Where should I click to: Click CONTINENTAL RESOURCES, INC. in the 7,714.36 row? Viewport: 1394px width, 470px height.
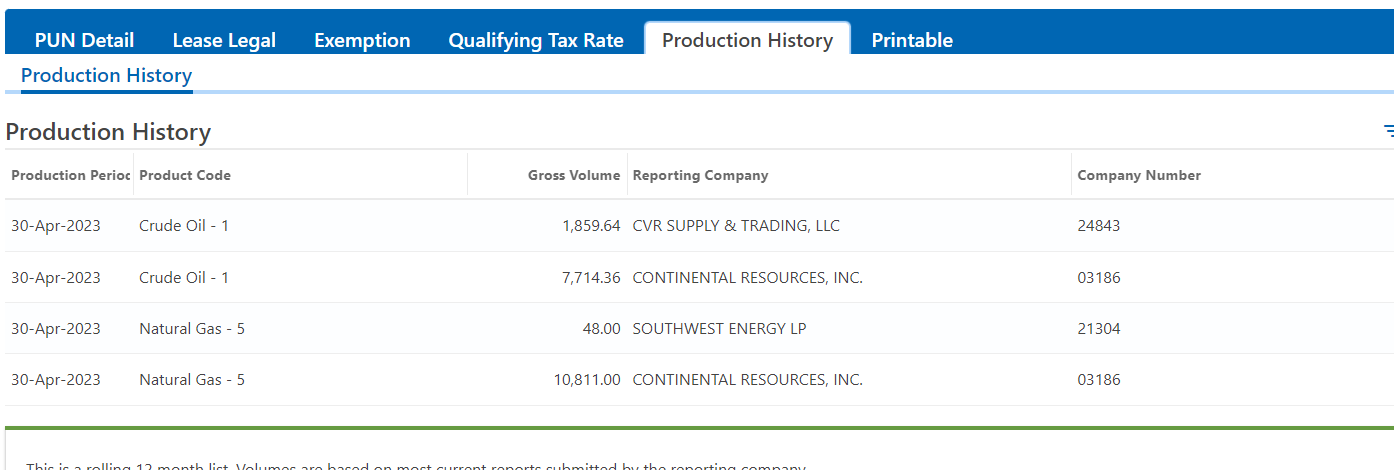[x=747, y=278]
